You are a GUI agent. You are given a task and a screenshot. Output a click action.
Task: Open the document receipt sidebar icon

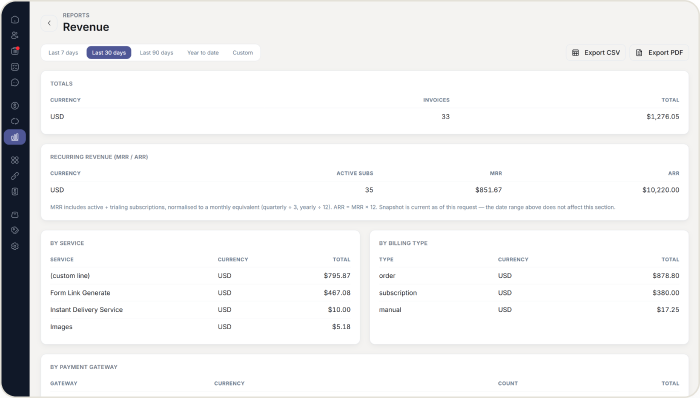point(15,191)
